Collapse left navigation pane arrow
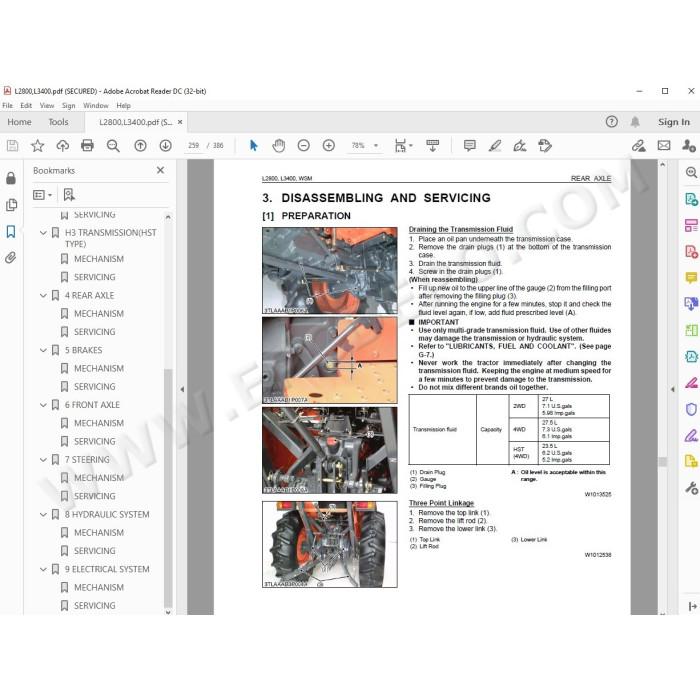 (x=182, y=389)
